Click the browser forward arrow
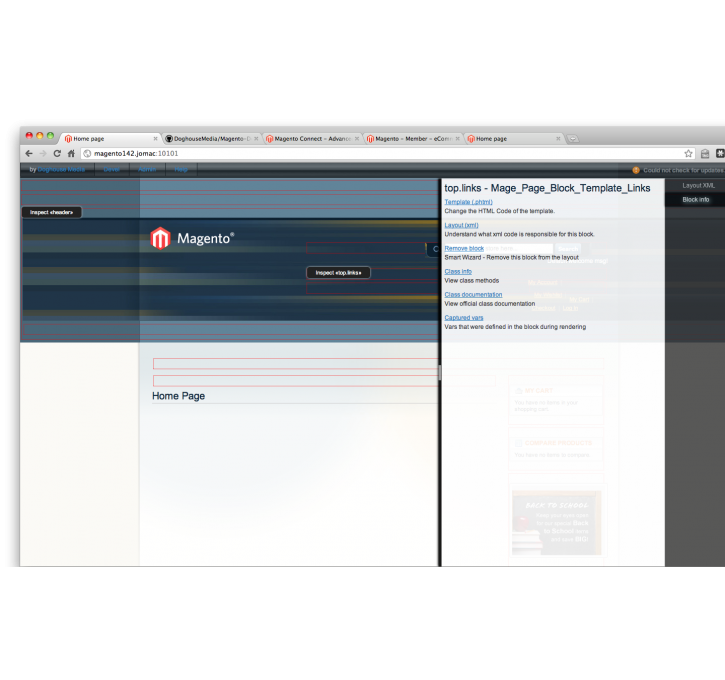Viewport: 725px width, 680px height. click(x=43, y=153)
